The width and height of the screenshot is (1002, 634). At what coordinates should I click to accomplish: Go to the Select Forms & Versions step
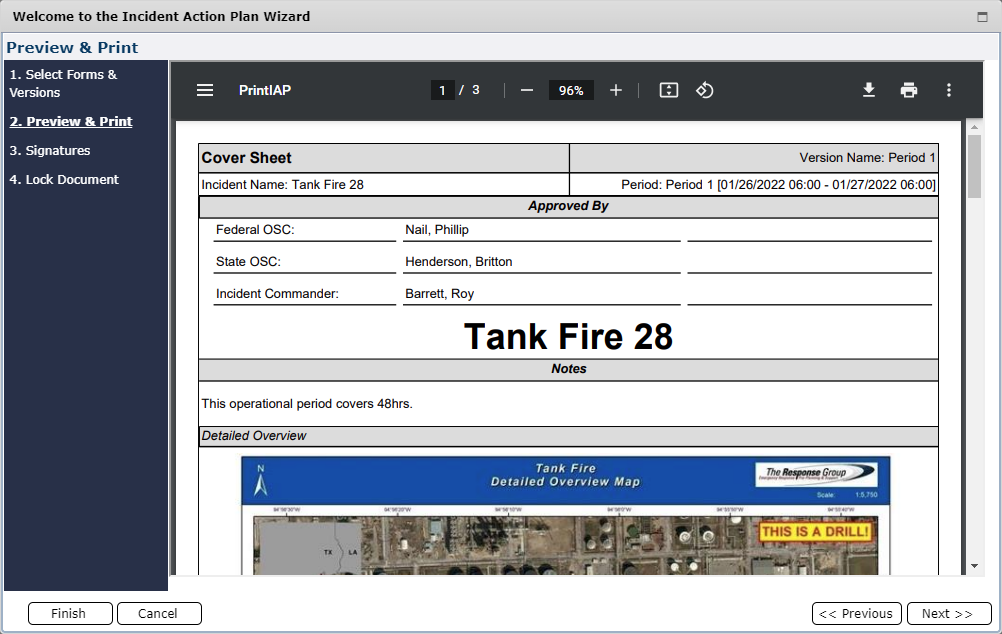(x=63, y=83)
